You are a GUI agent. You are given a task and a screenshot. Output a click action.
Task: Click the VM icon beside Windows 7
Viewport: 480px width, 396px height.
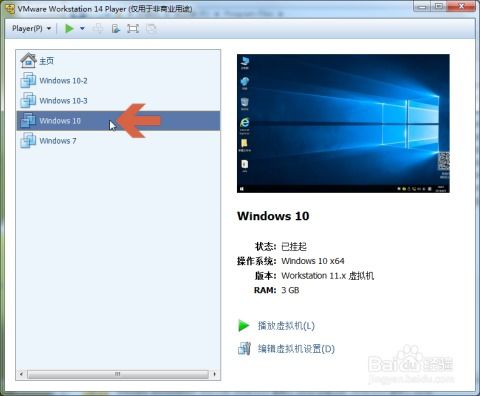pyautogui.click(x=28, y=140)
